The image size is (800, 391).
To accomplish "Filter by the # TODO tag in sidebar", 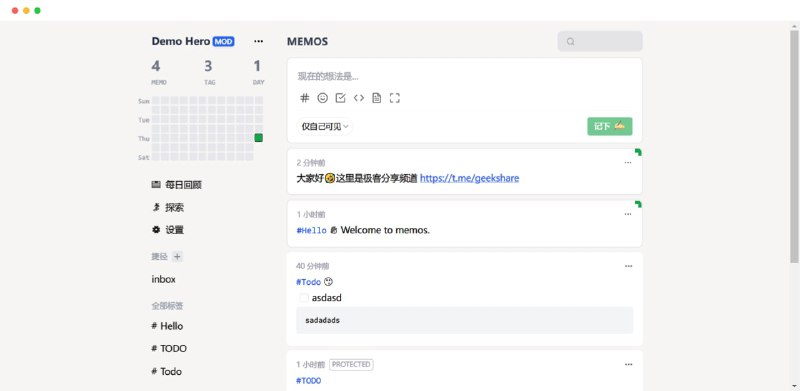I will [x=169, y=349].
